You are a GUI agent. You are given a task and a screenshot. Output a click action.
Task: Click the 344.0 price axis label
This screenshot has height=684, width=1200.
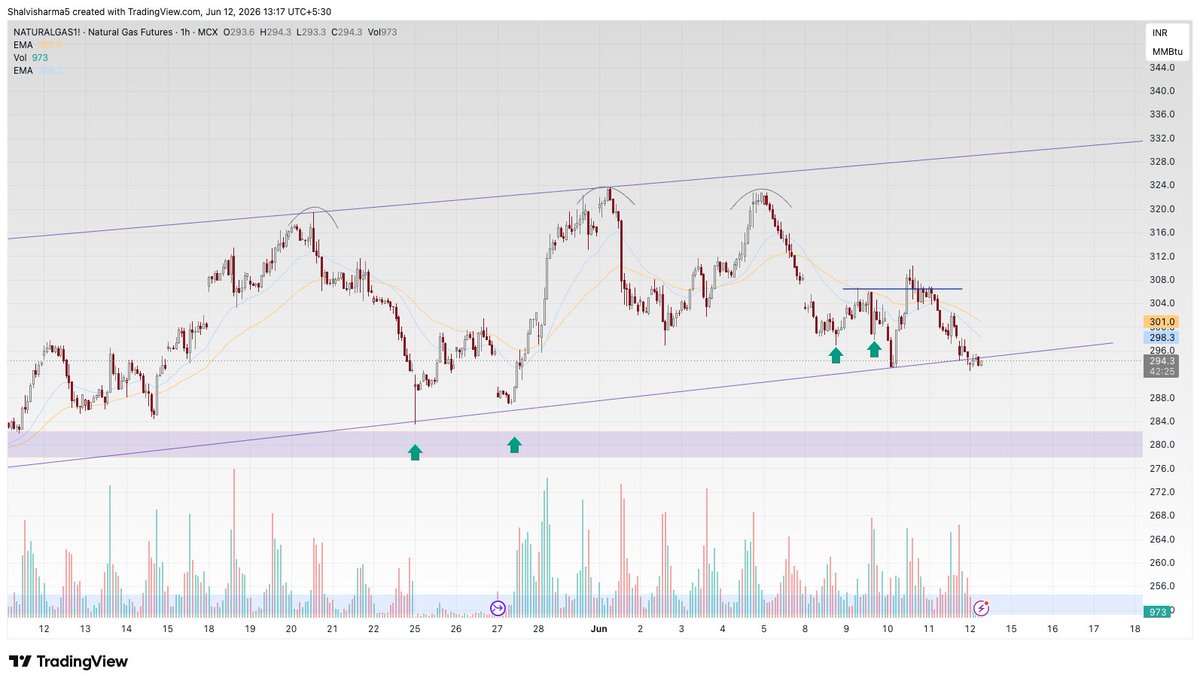click(1161, 67)
